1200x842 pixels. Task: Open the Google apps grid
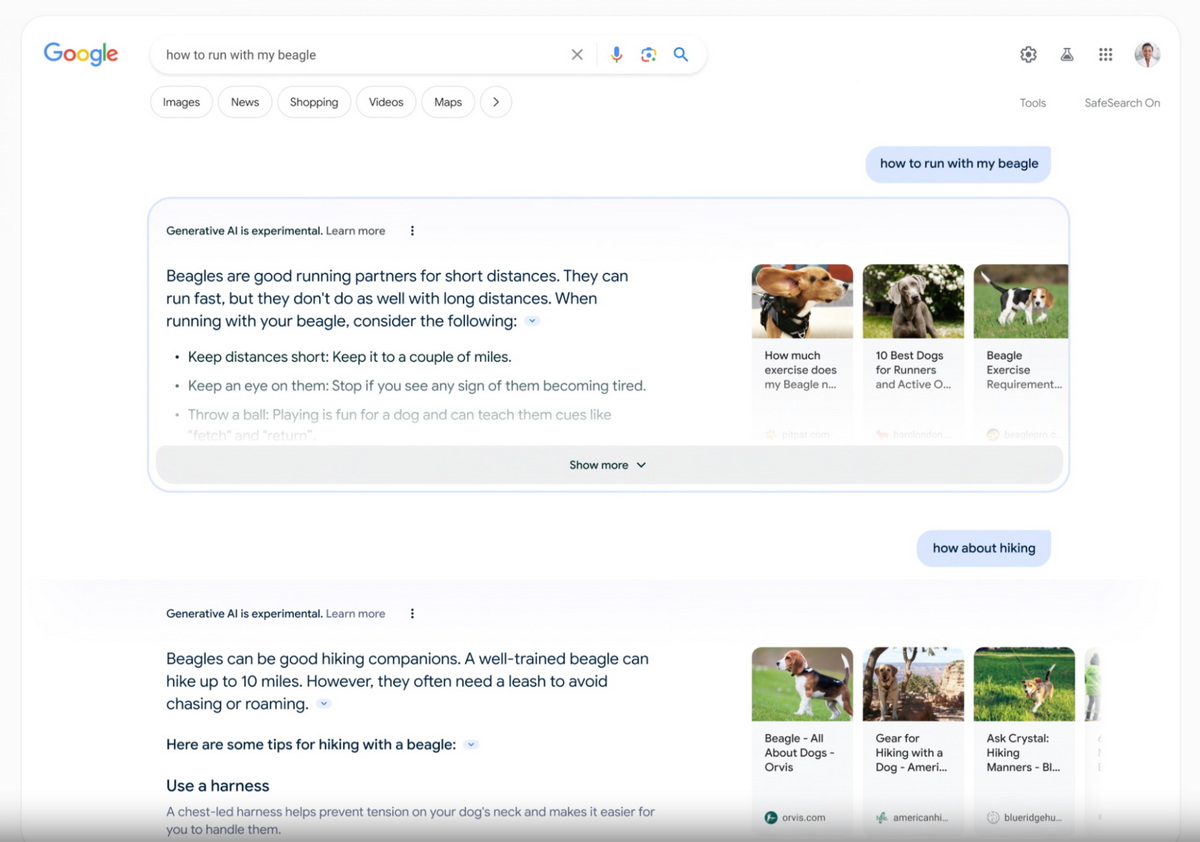1105,55
